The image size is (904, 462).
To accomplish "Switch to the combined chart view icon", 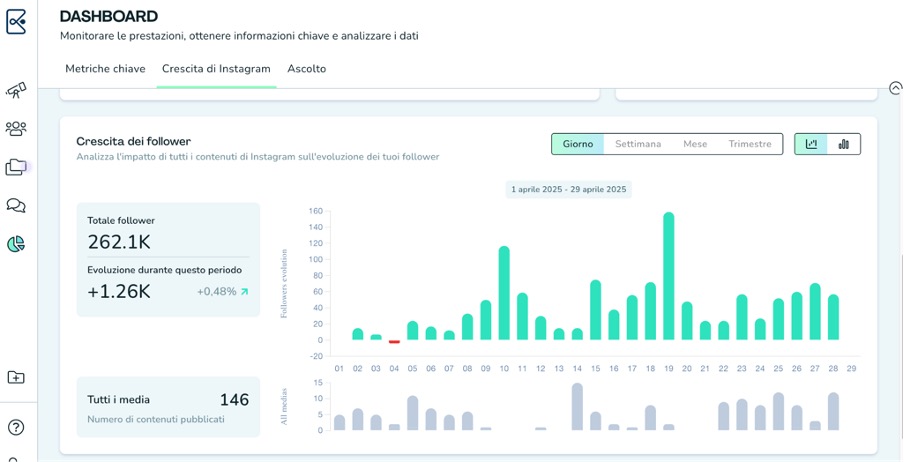I will pos(811,144).
